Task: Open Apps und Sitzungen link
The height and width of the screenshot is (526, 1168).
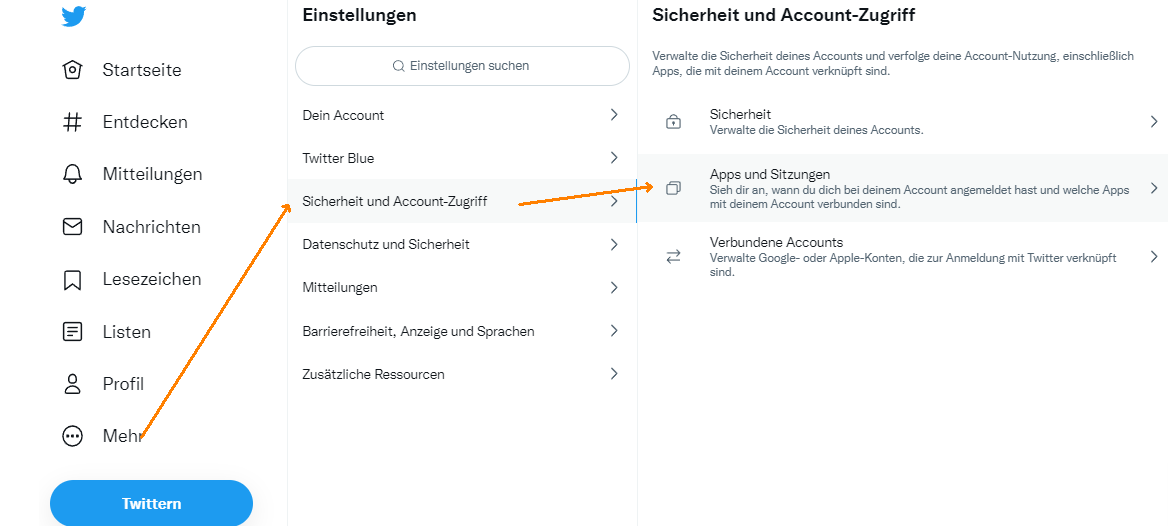Action: pyautogui.click(x=770, y=174)
